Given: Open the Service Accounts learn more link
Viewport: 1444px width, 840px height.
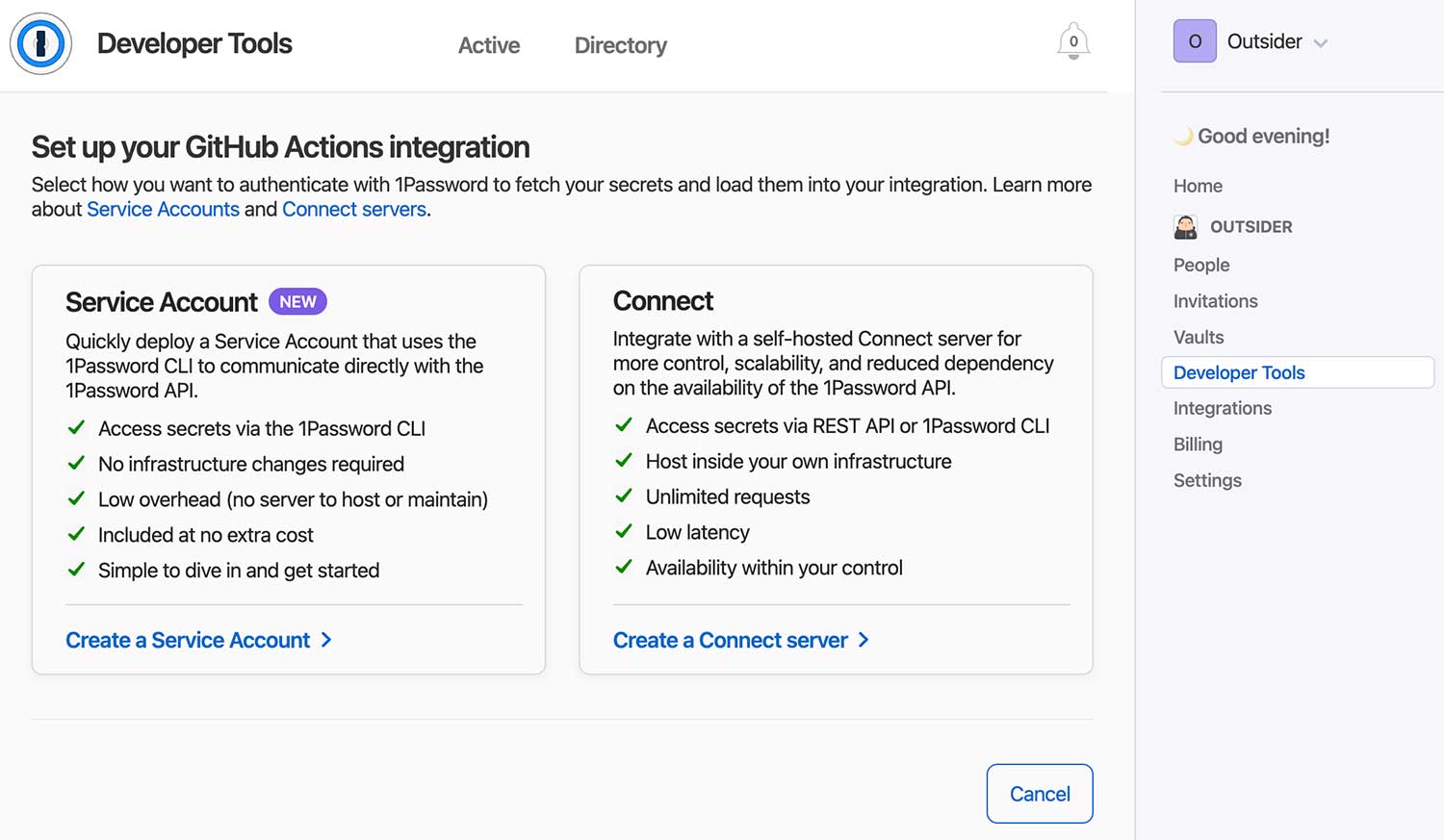Looking at the screenshot, I should 163,210.
